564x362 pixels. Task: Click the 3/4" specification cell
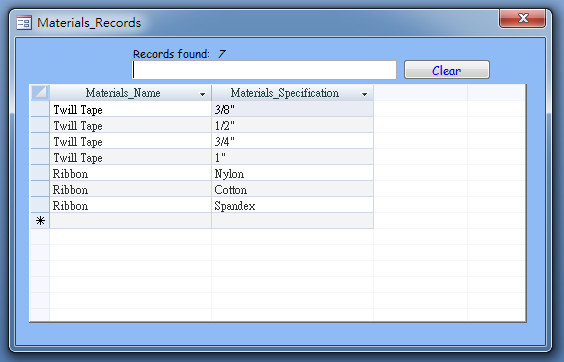tap(292, 141)
